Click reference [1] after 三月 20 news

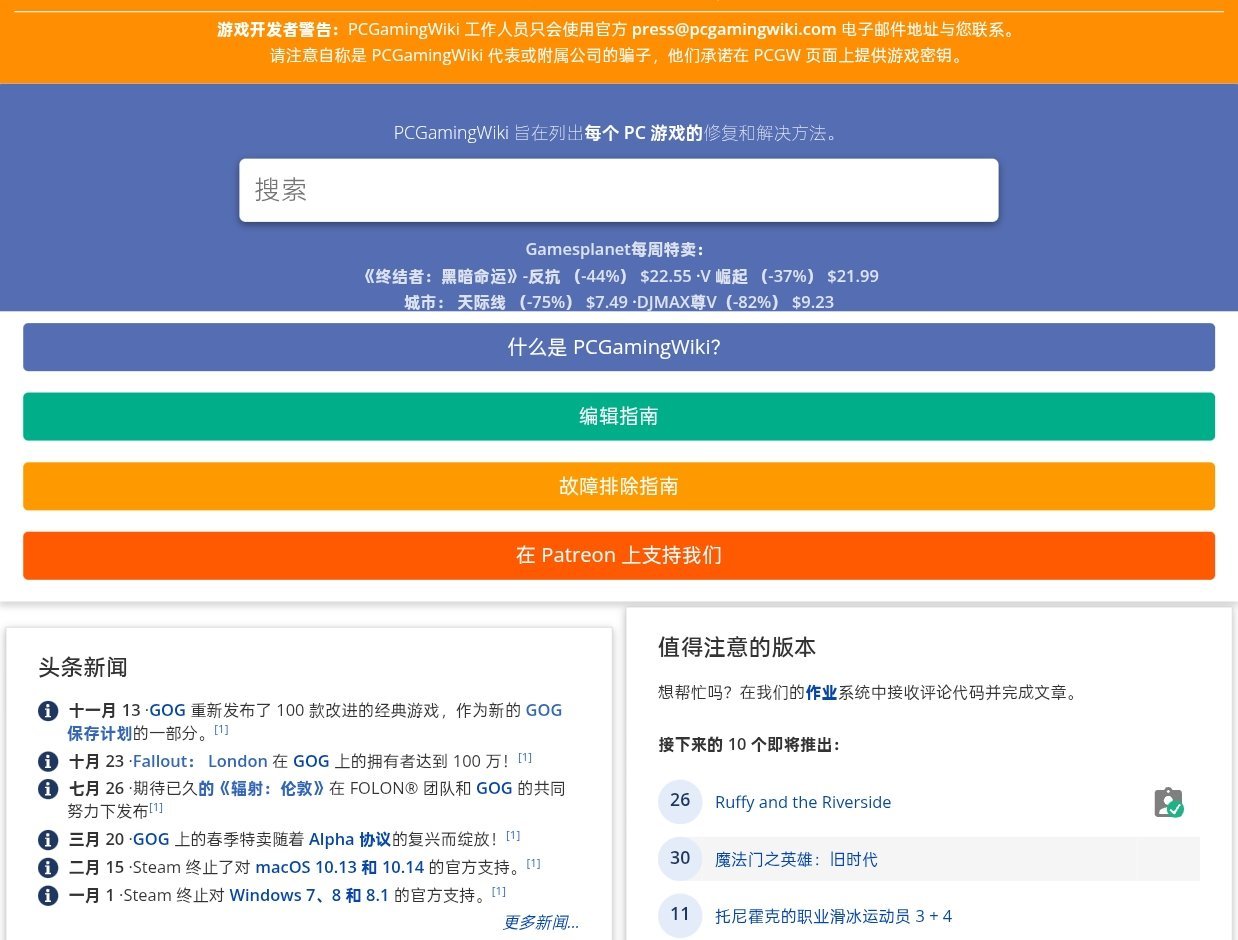(x=513, y=835)
